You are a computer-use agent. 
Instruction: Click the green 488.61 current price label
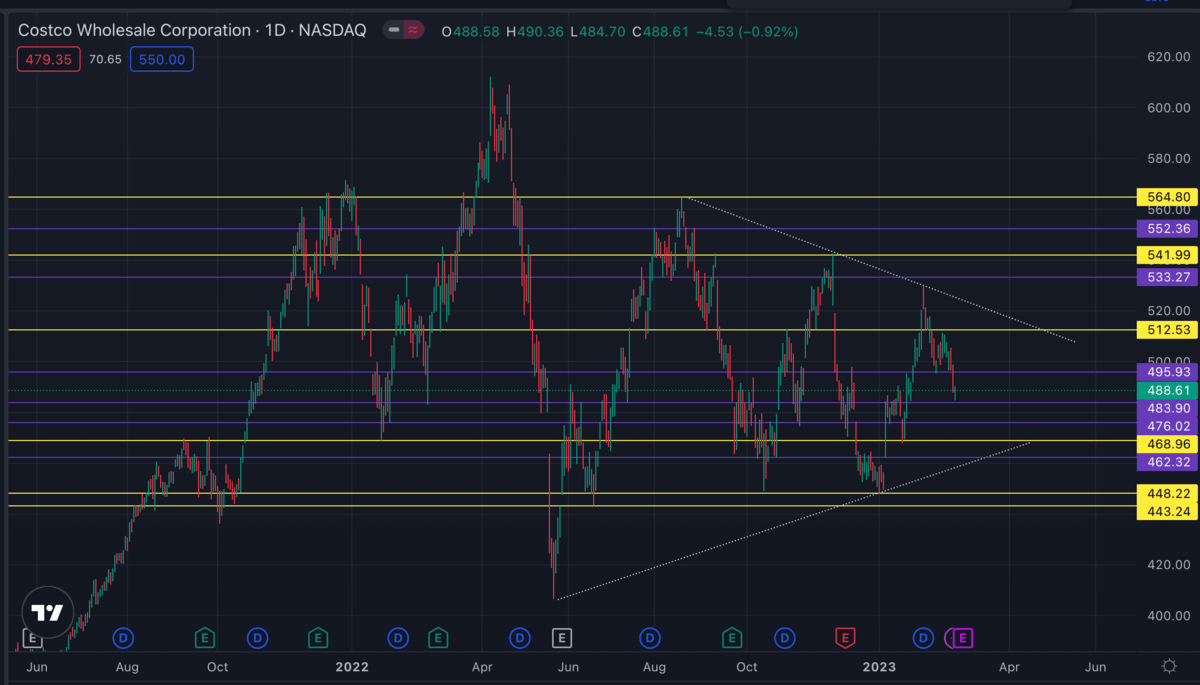pos(1167,390)
